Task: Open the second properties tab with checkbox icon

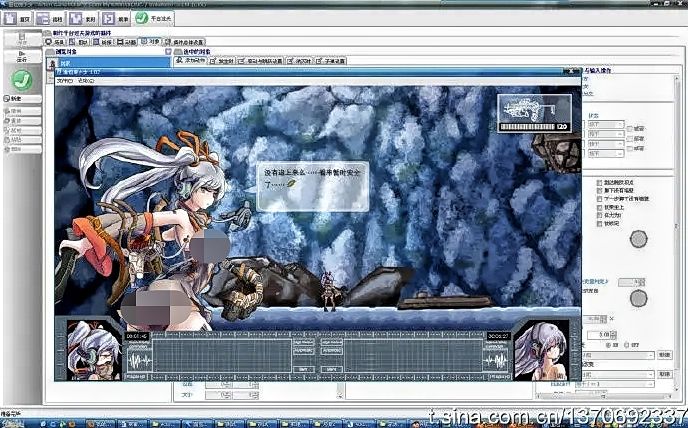Action: (x=222, y=61)
